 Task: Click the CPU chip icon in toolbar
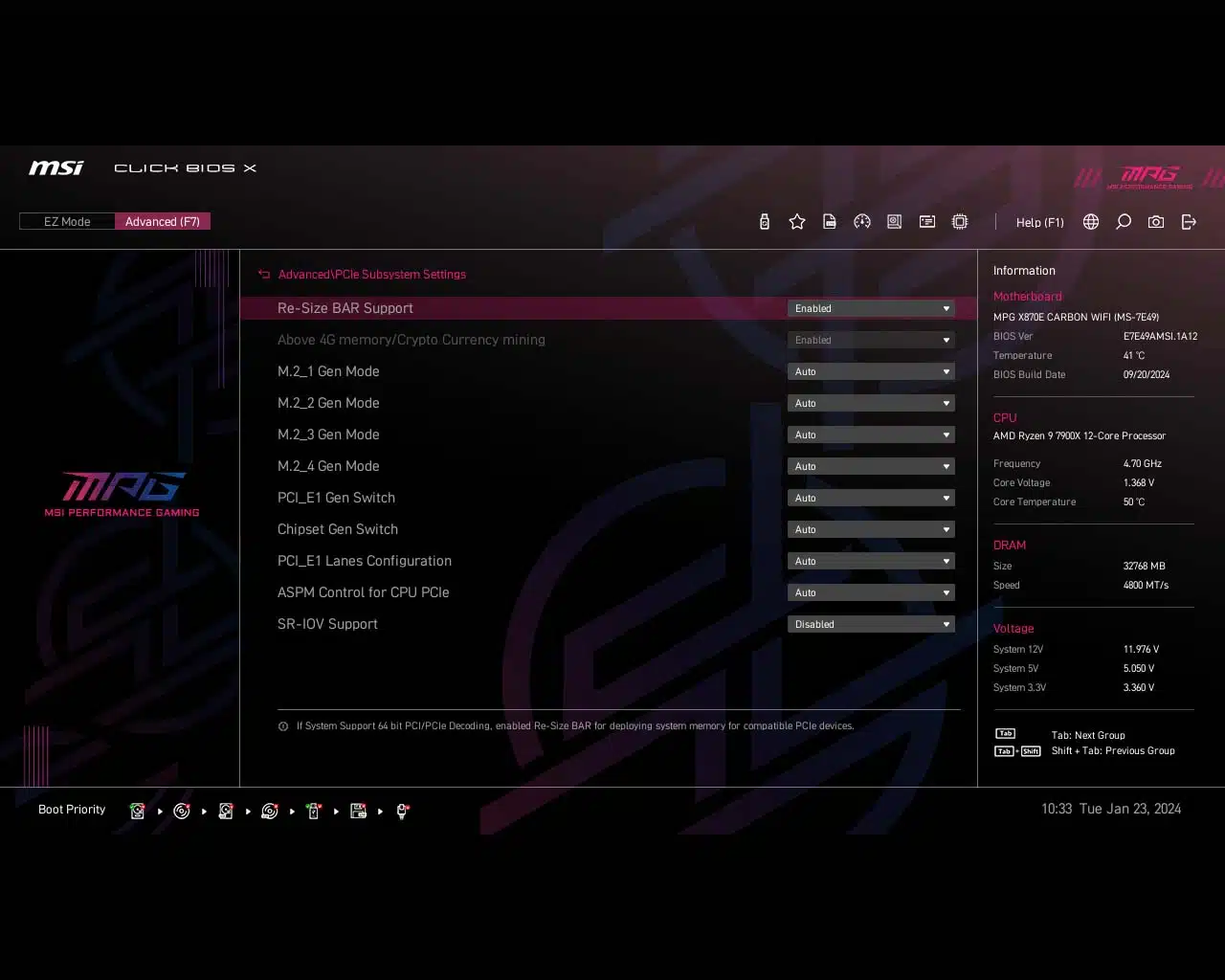pos(960,222)
